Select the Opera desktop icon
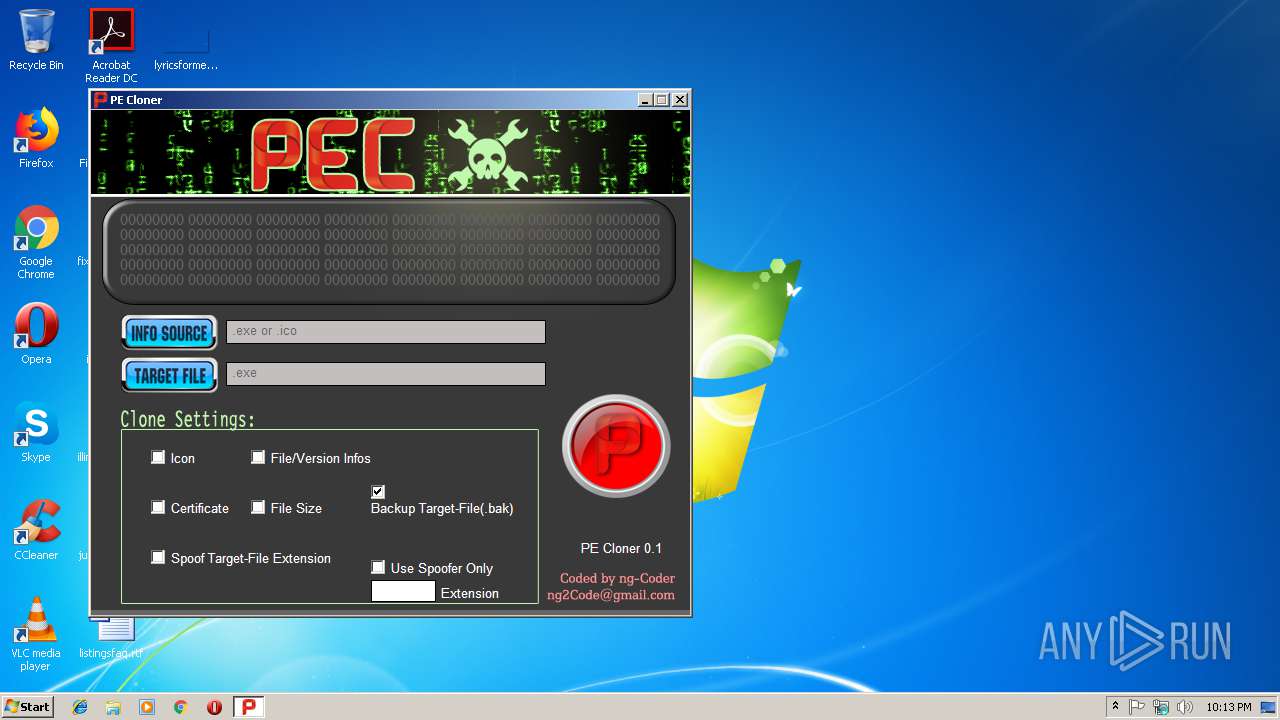The image size is (1280, 720). (36, 334)
